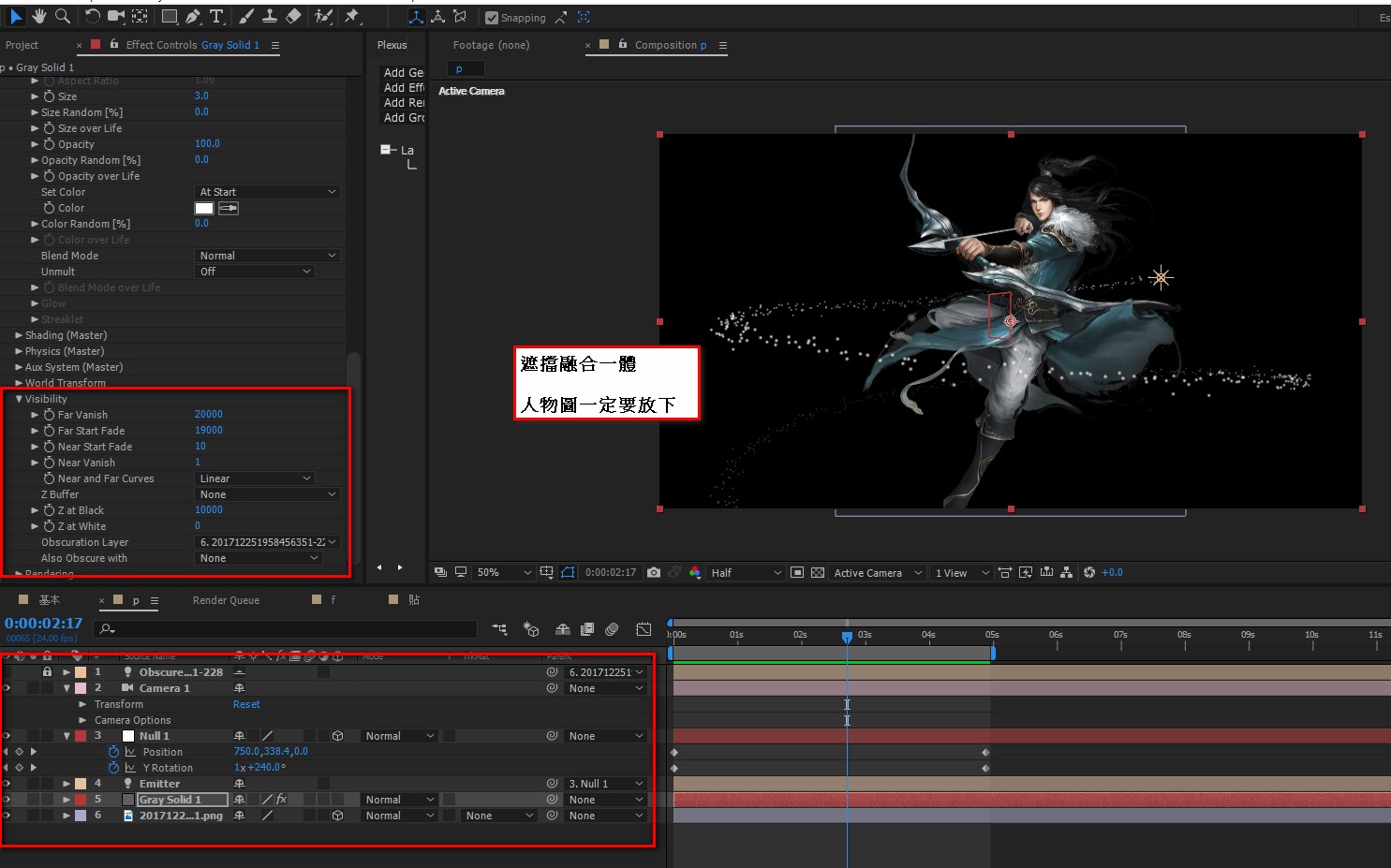Click Reset link for Camera Transform
This screenshot has height=868, width=1391.
[246, 704]
